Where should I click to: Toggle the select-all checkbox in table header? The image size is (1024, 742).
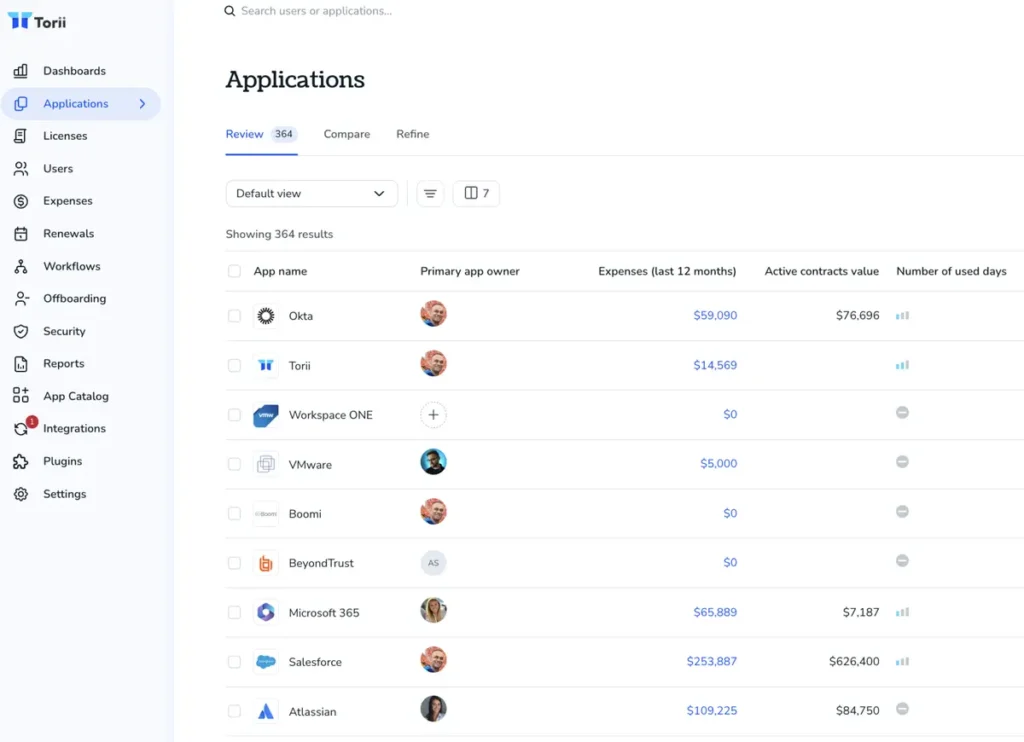[234, 271]
